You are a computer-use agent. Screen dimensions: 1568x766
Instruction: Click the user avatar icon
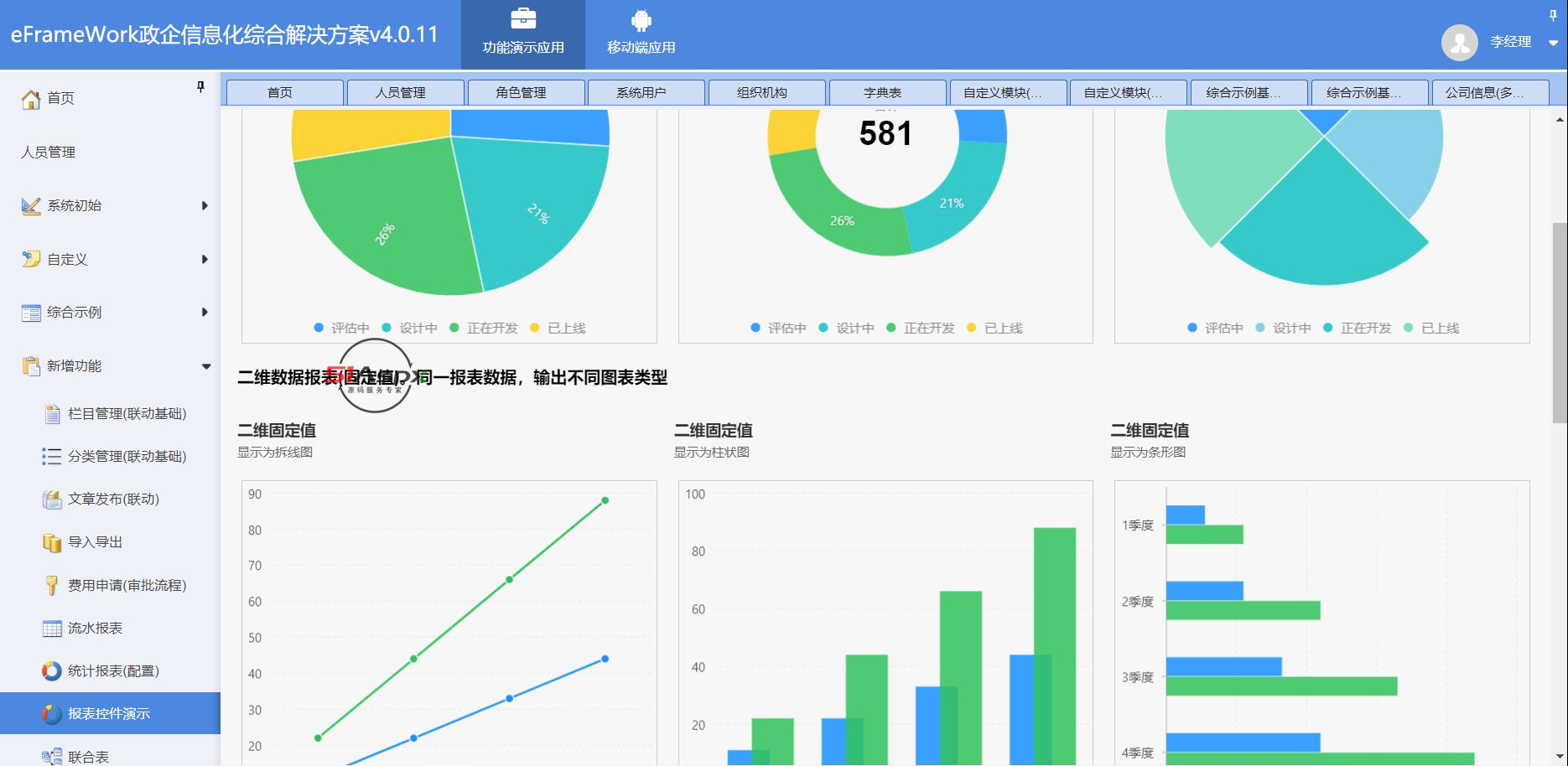[x=1459, y=42]
